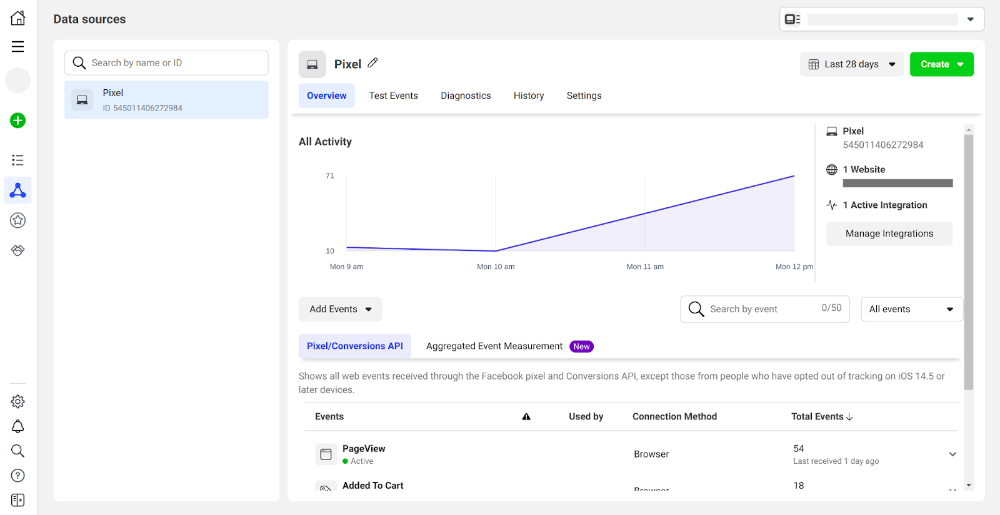The height and width of the screenshot is (515, 1000).
Task: Open the Last 28 days date dropdown
Action: click(x=851, y=64)
